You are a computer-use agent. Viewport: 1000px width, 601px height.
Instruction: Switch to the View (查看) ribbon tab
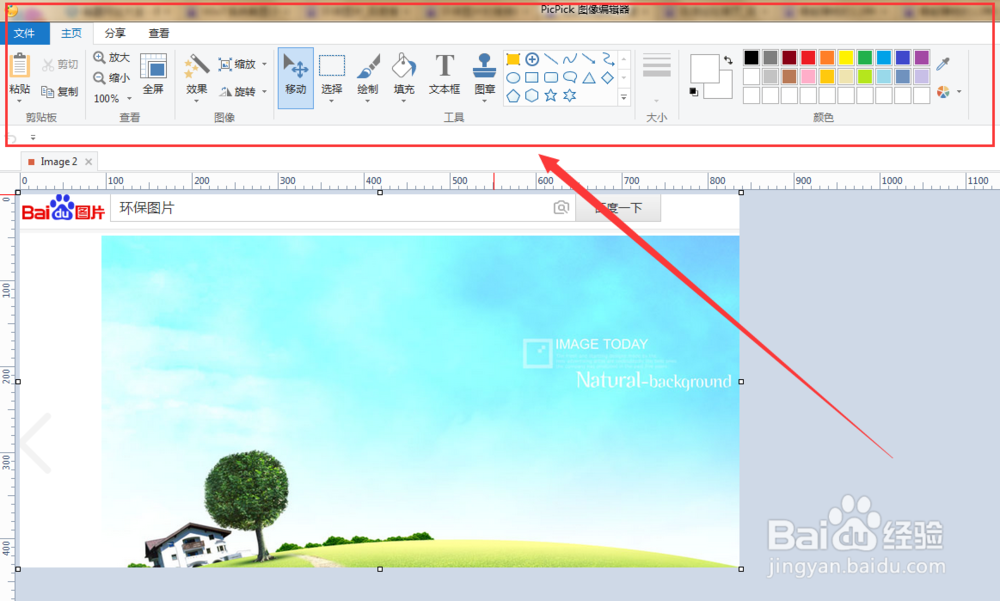click(159, 33)
